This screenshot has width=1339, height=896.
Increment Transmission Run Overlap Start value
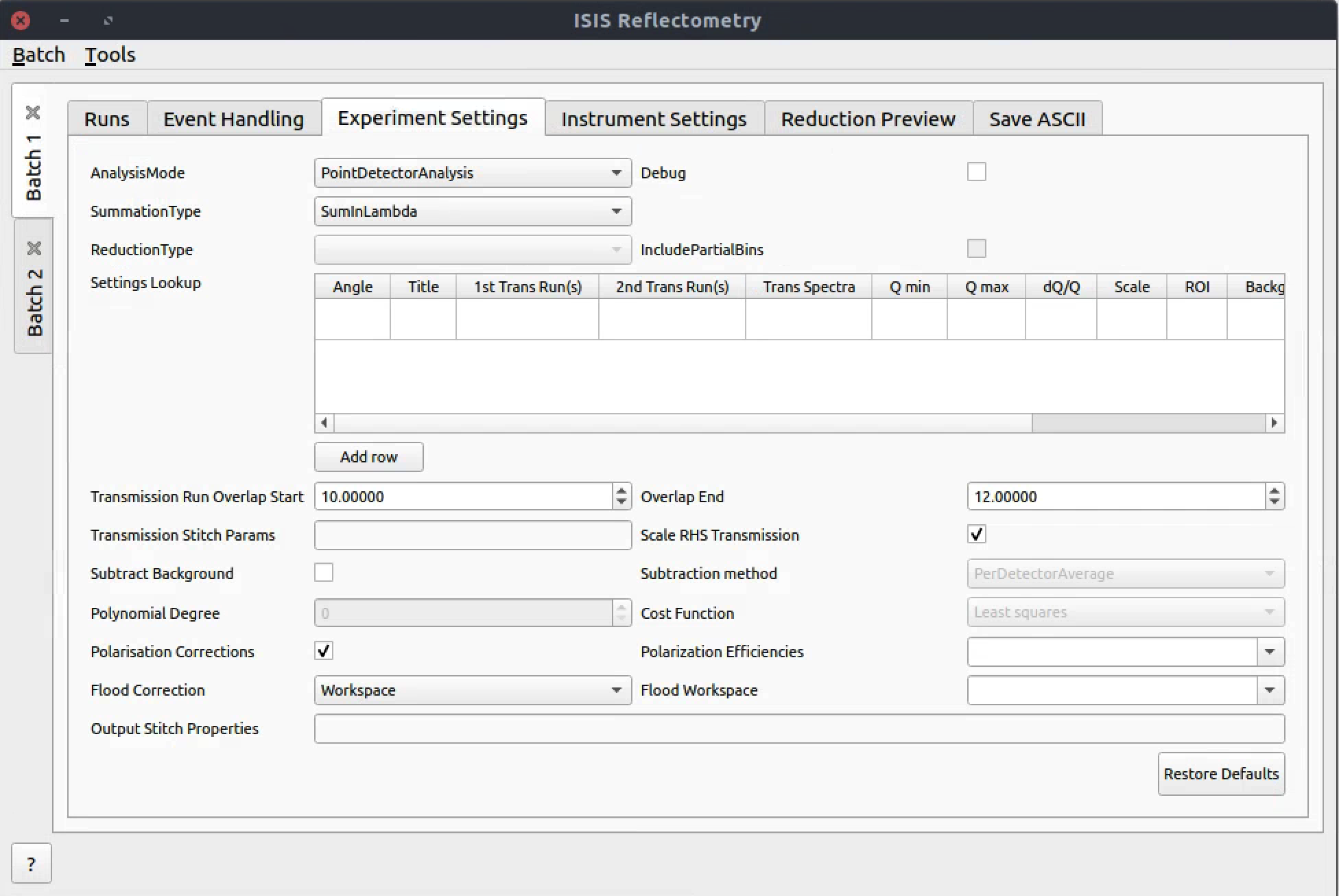pyautogui.click(x=621, y=491)
